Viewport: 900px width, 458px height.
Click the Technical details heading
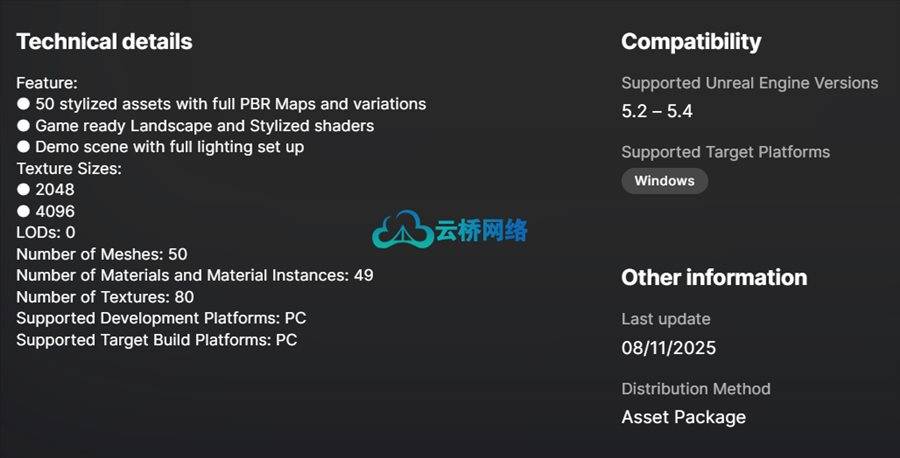(104, 41)
